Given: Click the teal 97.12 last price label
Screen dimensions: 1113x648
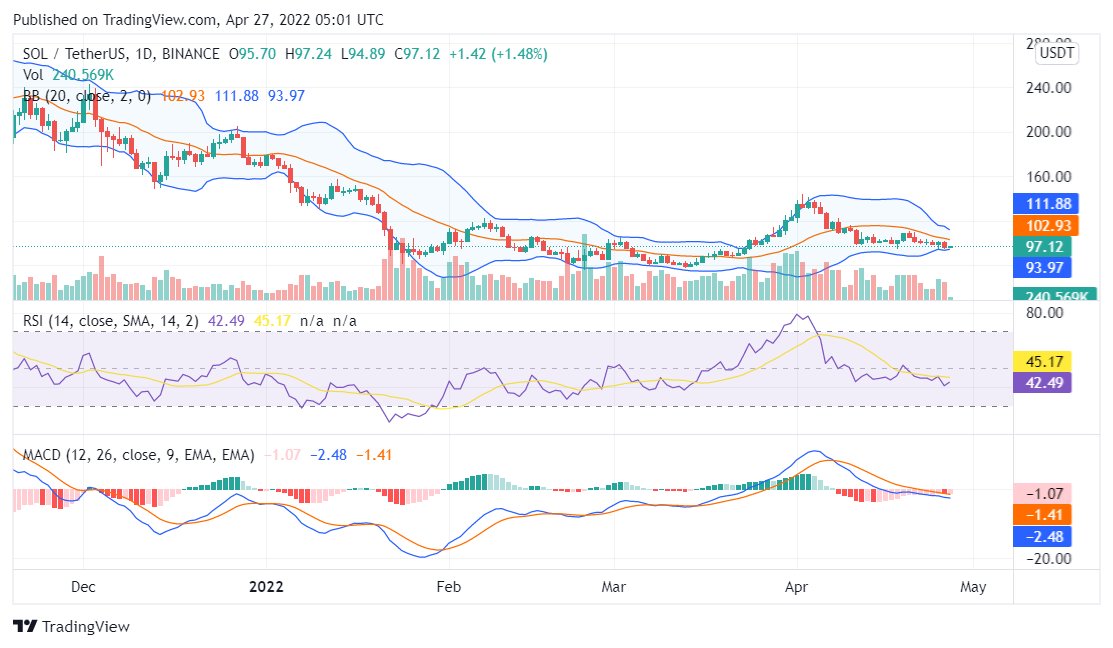Looking at the screenshot, I should click(1043, 246).
